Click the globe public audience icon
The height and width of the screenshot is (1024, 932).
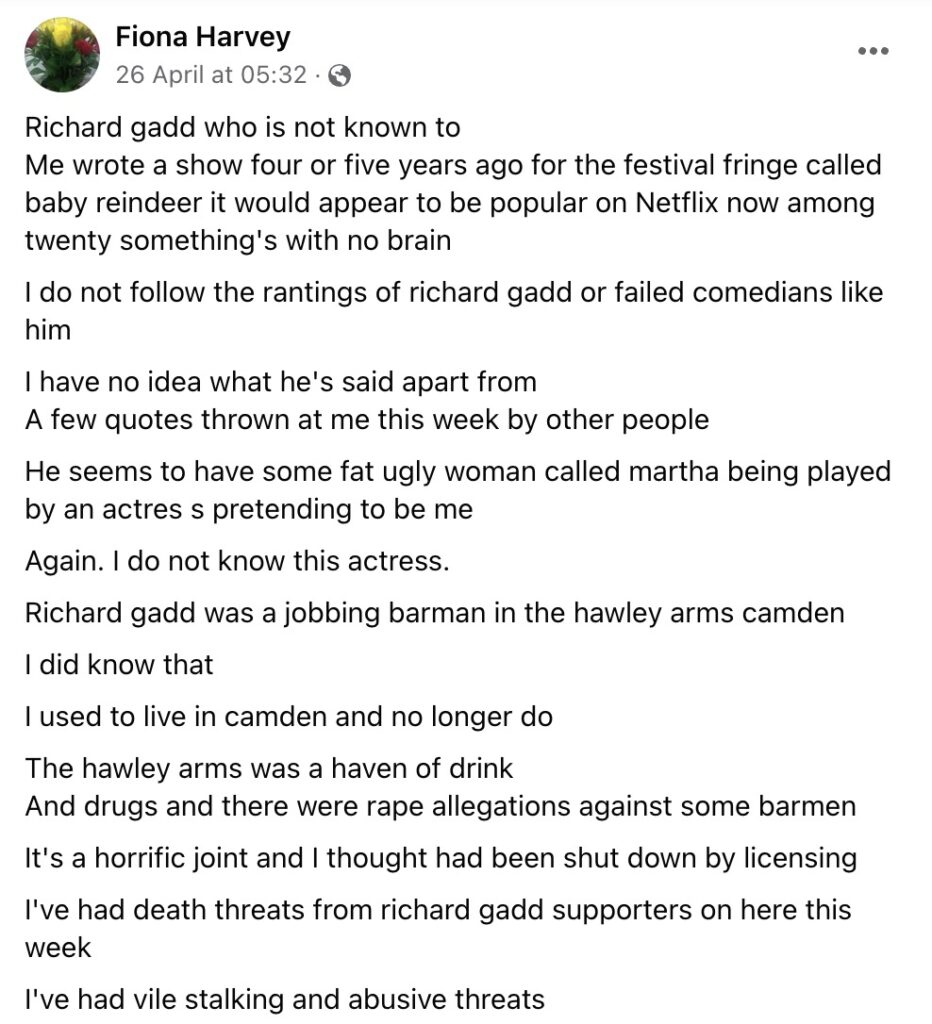(339, 76)
